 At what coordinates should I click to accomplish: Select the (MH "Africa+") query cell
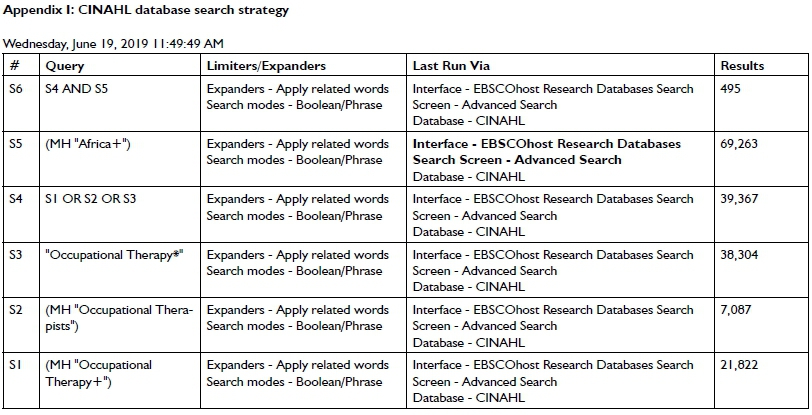[x=88, y=144]
